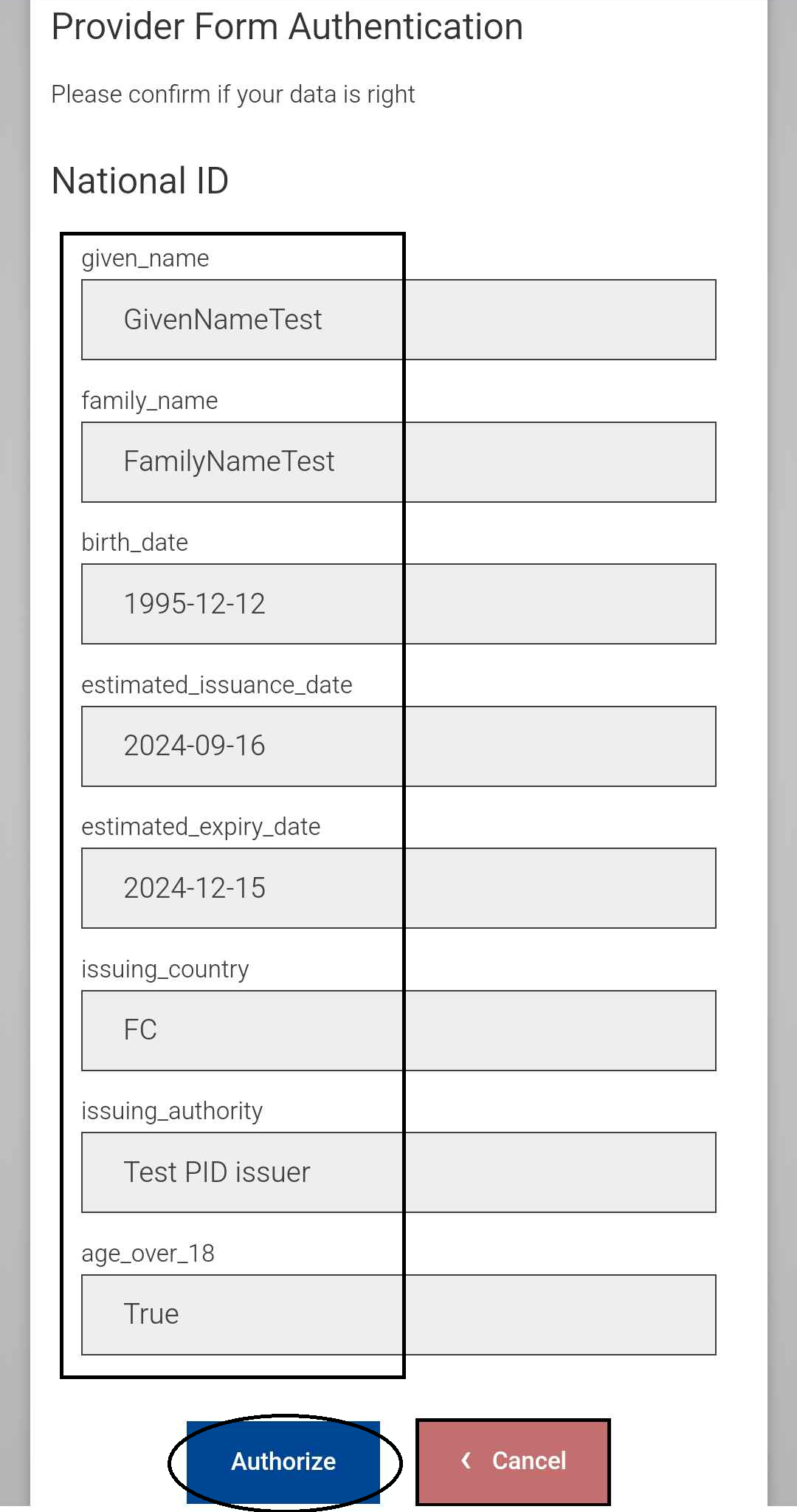Tap the estimated_issuance_date label
The width and height of the screenshot is (797, 1512).
click(x=217, y=685)
